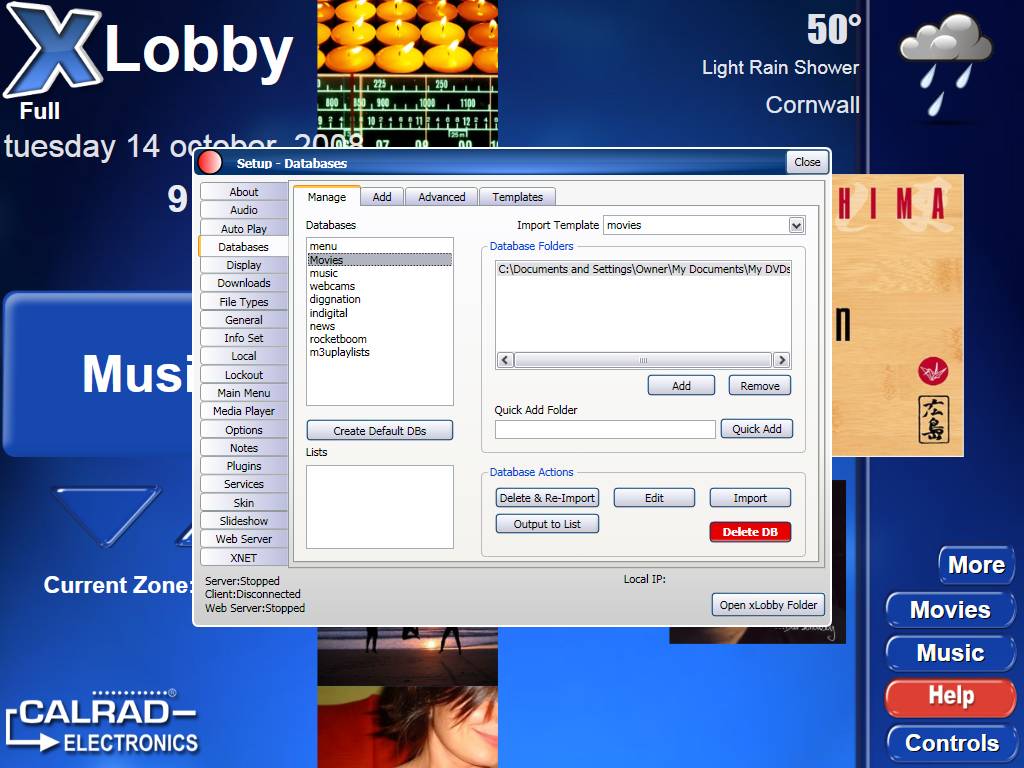This screenshot has width=1024, height=768.
Task: Click Add under Database Folders
Action: click(x=681, y=385)
